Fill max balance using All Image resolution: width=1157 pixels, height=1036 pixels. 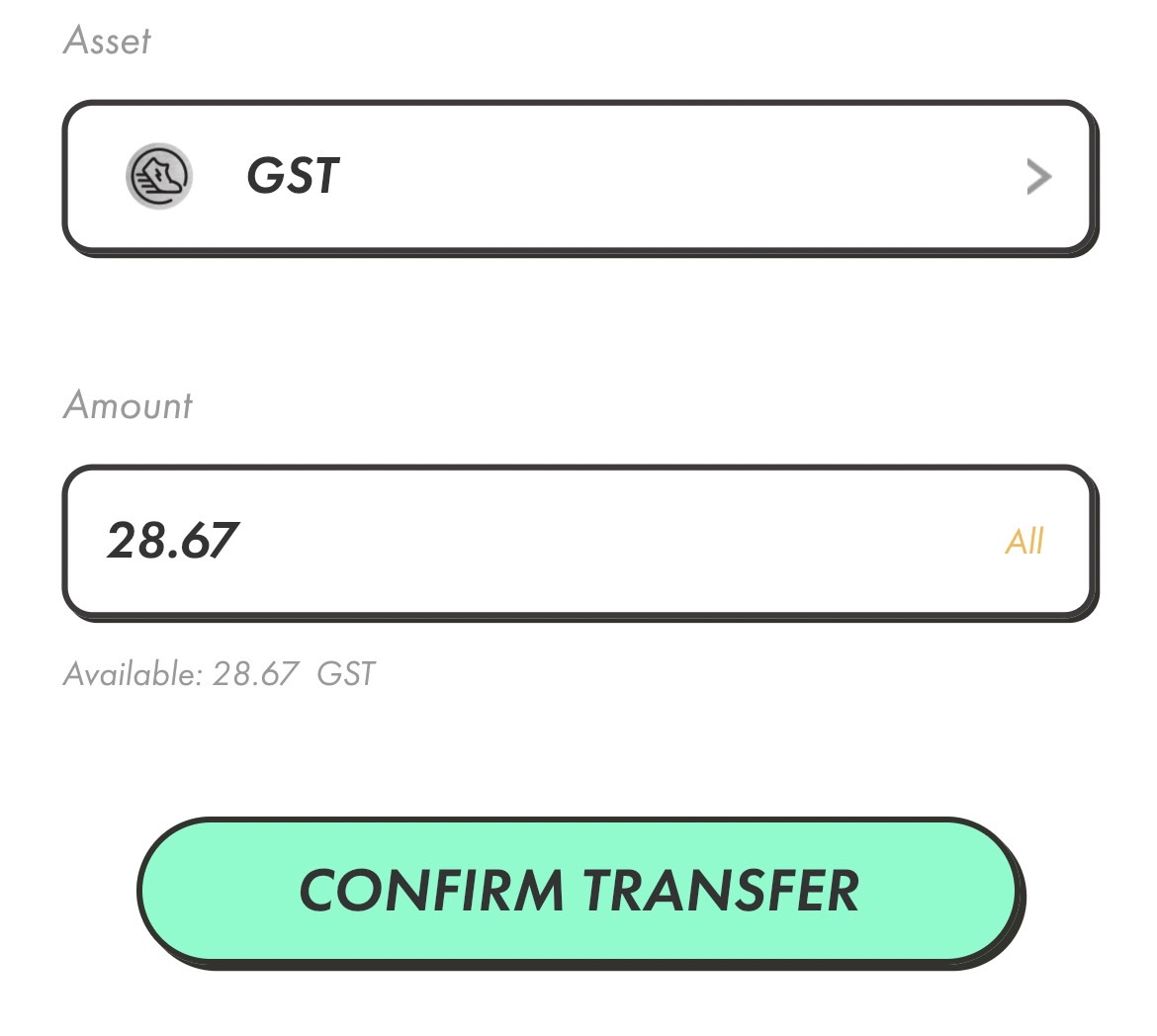1024,542
